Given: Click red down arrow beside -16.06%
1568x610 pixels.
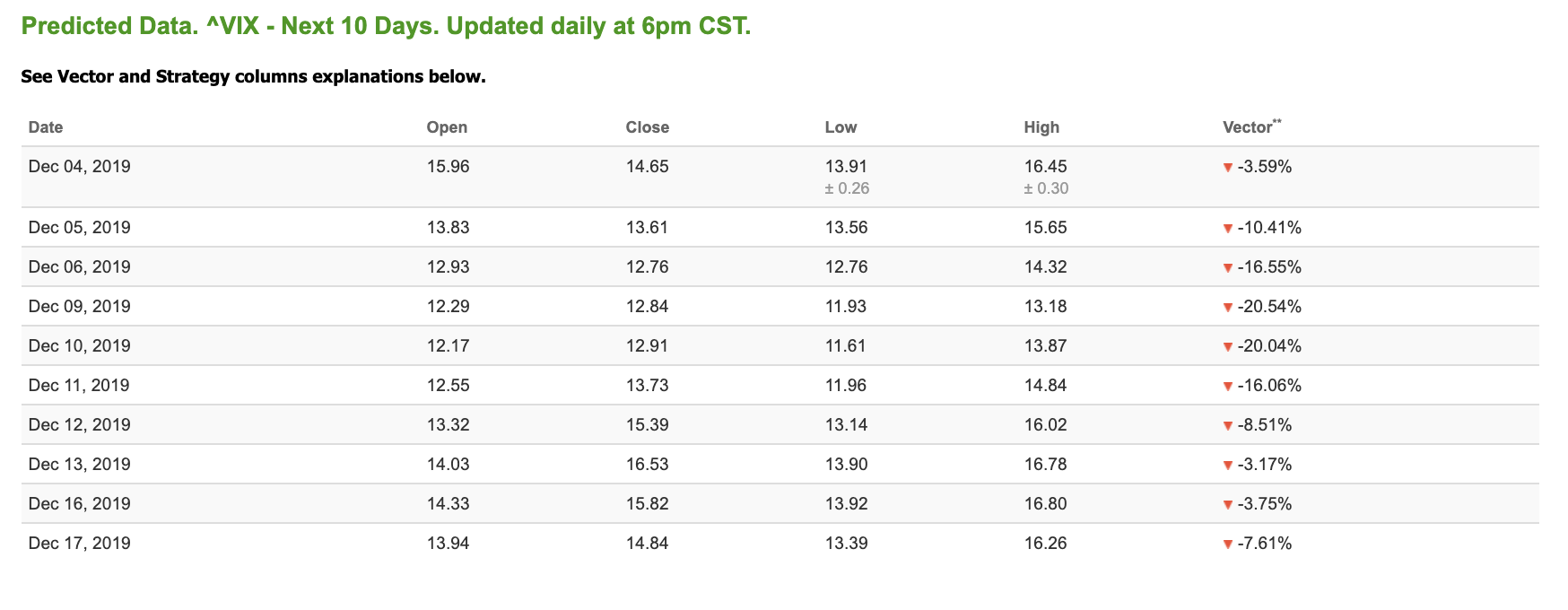Looking at the screenshot, I should coord(1228,387).
